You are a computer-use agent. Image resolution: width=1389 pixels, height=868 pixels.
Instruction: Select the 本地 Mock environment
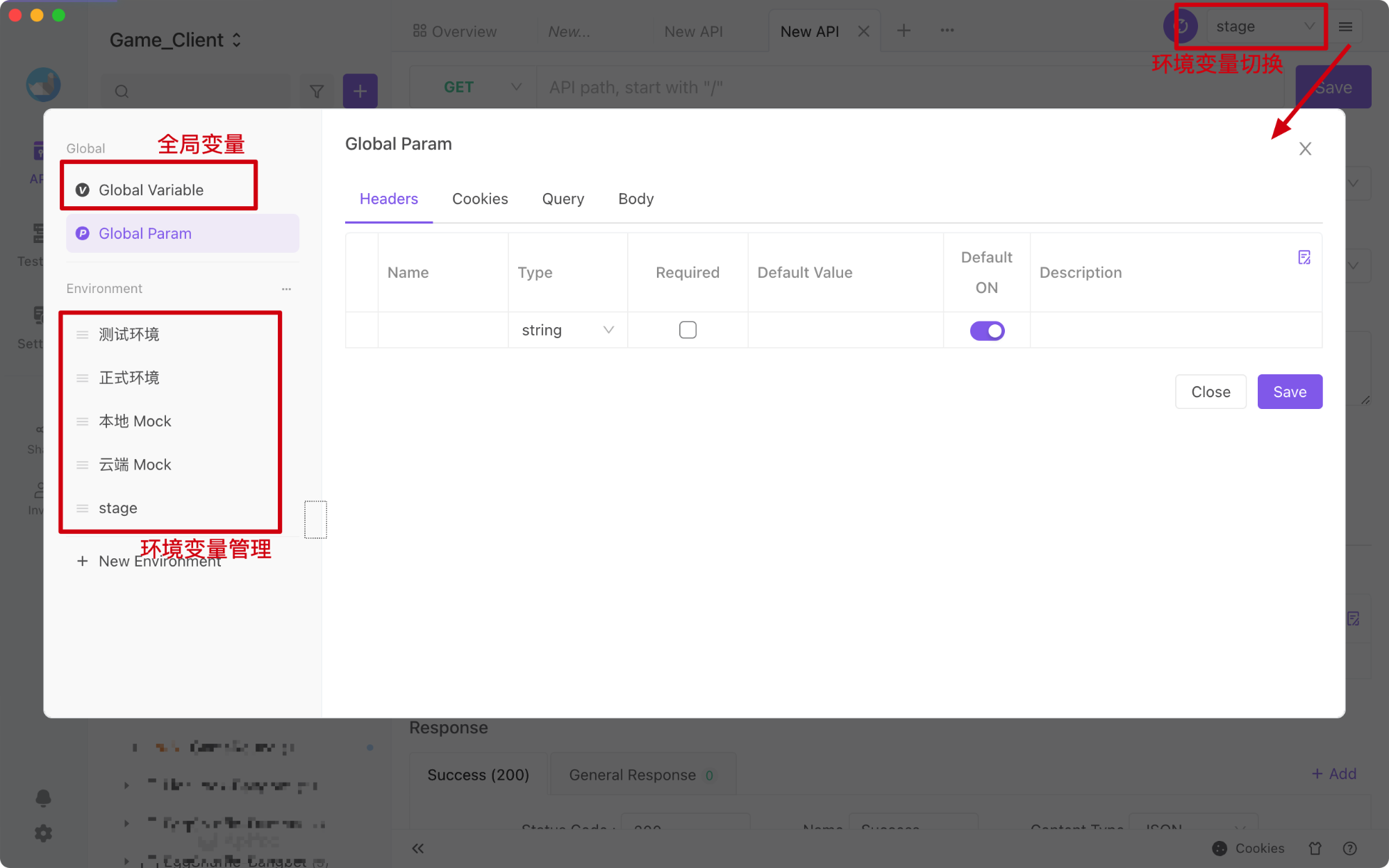(135, 421)
